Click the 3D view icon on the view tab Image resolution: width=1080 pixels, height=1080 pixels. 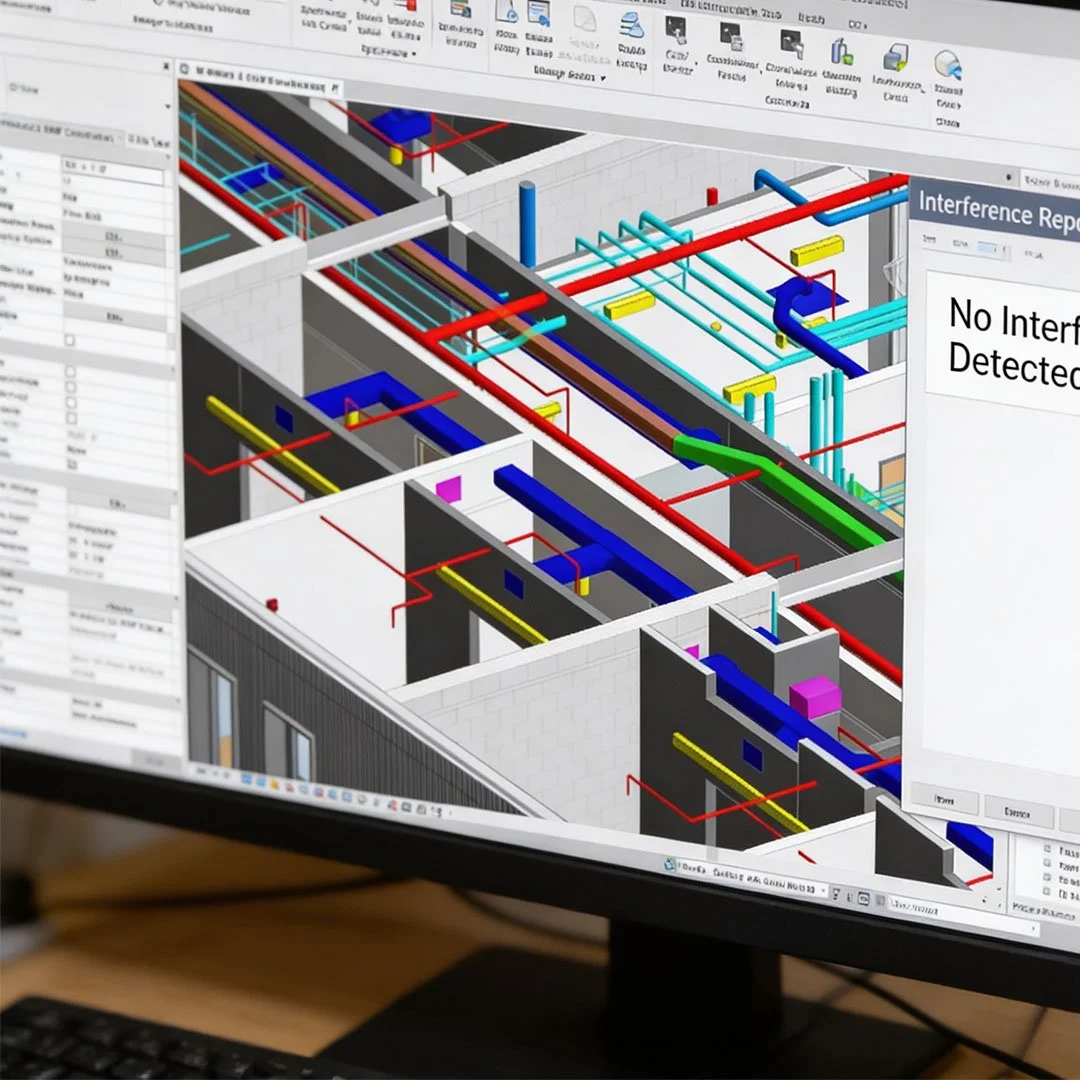tap(184, 69)
